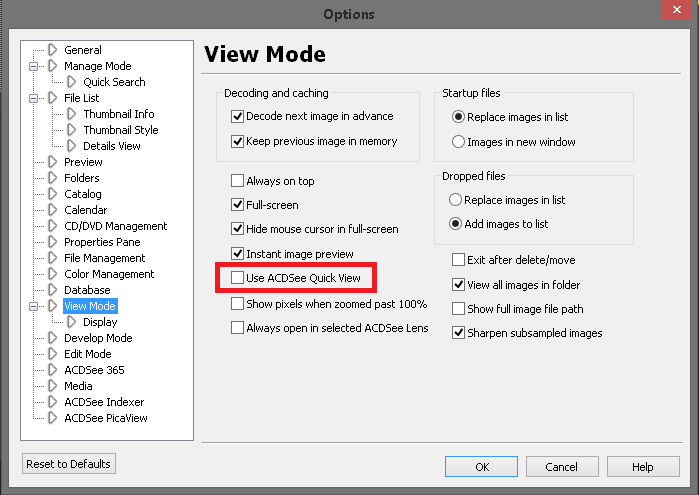The width and height of the screenshot is (699, 495).
Task: Open the Display settings page
Action: tap(100, 322)
